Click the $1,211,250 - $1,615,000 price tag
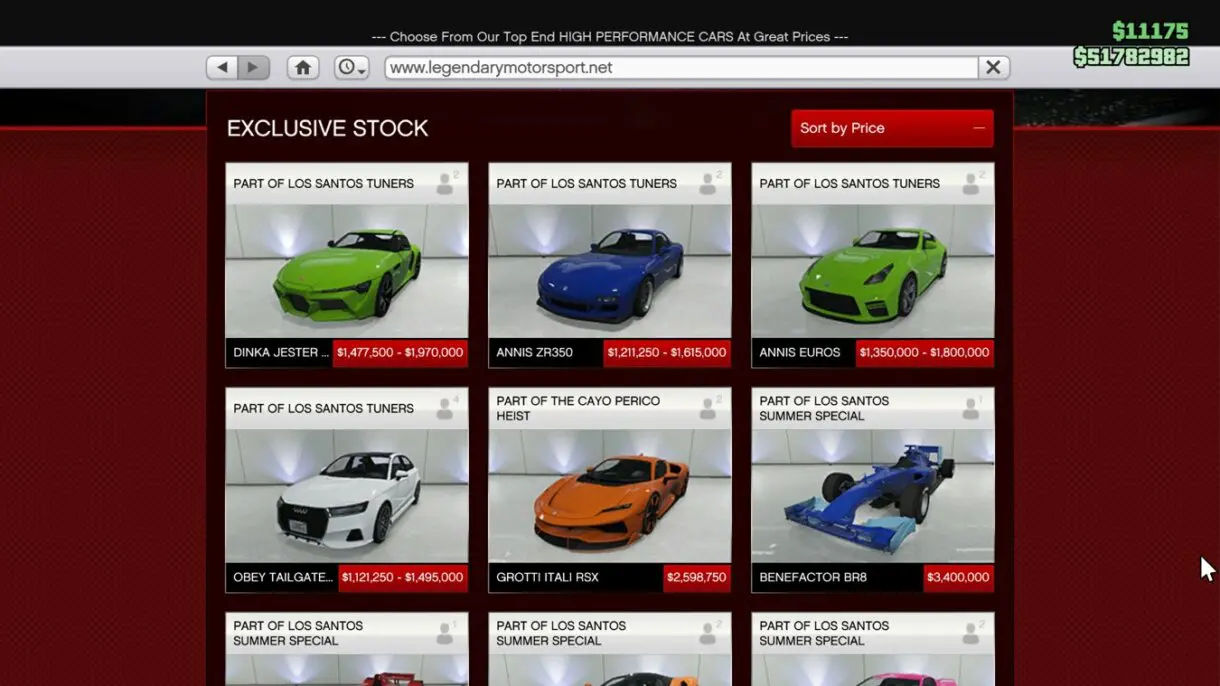Viewport: 1220px width, 686px height. (x=667, y=352)
